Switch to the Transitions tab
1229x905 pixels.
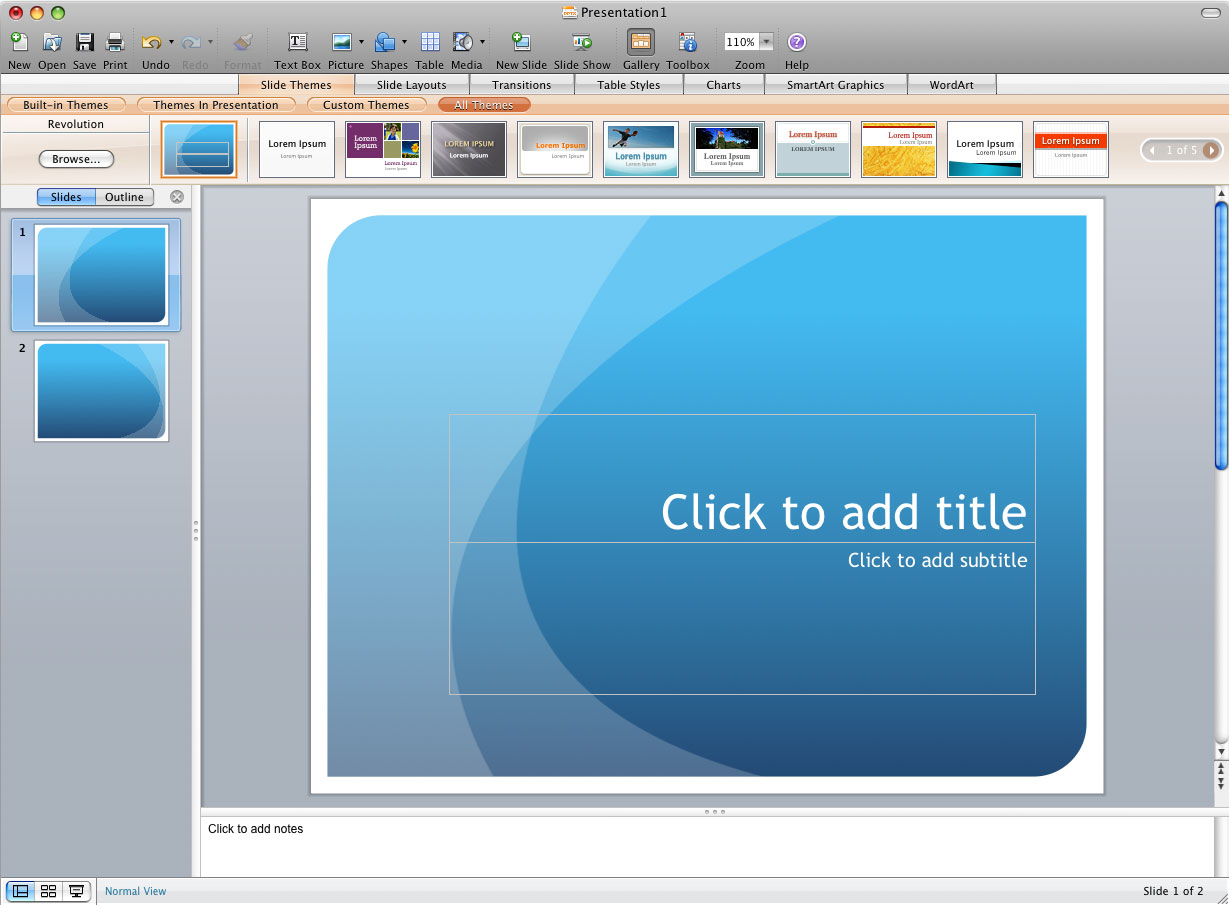(x=521, y=84)
